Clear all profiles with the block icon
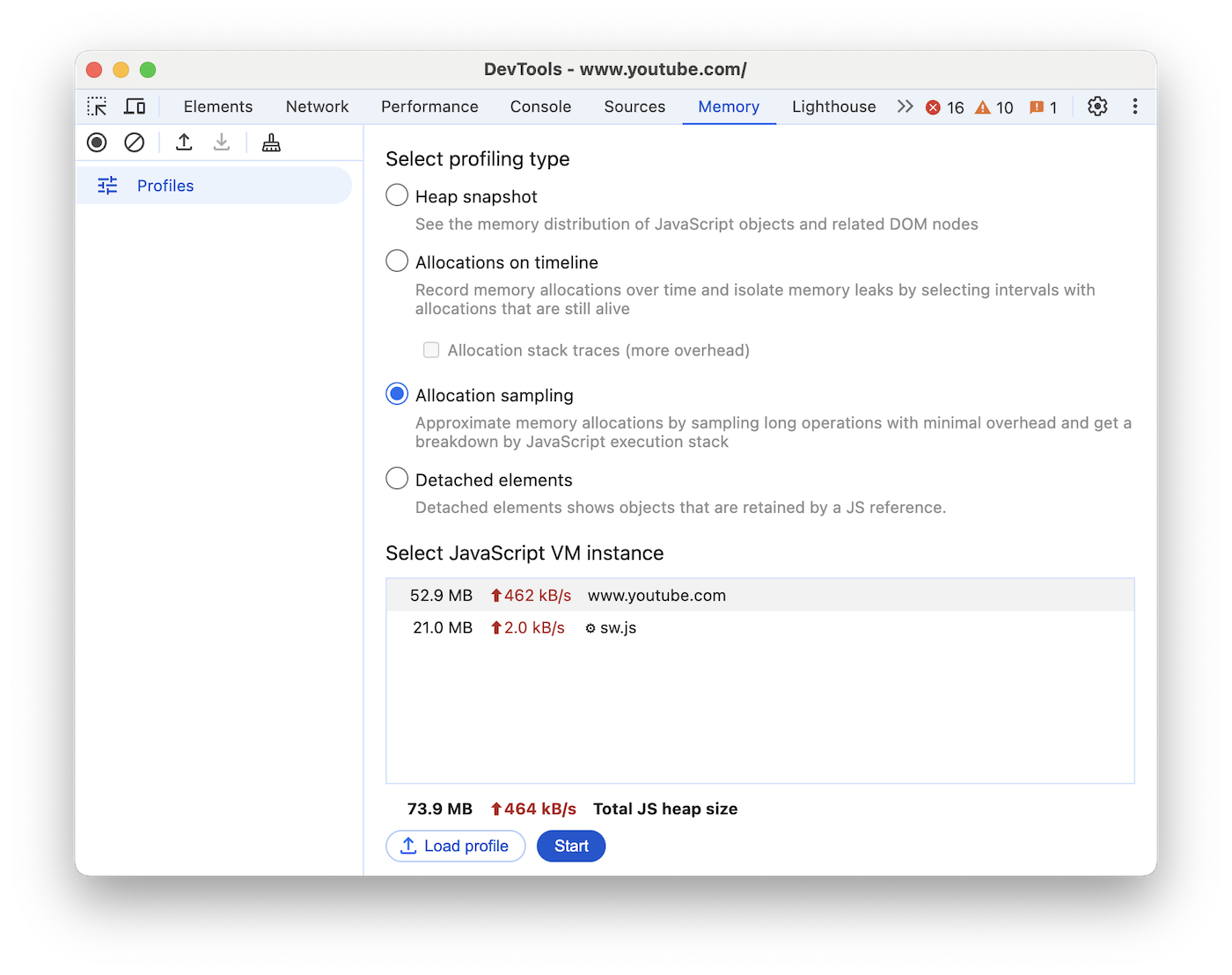The image size is (1232, 975). pyautogui.click(x=134, y=142)
